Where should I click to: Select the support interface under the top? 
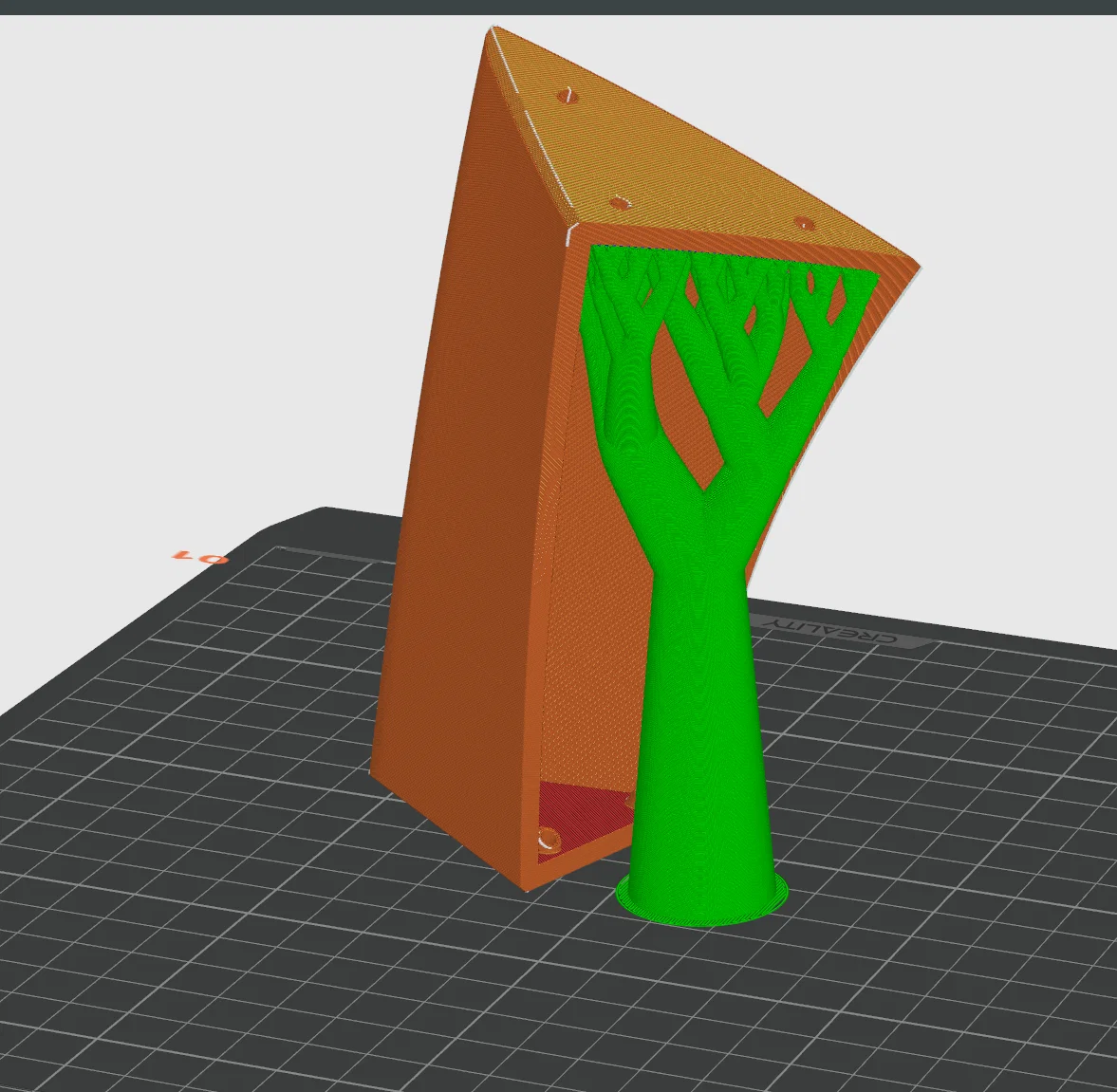(x=734, y=259)
